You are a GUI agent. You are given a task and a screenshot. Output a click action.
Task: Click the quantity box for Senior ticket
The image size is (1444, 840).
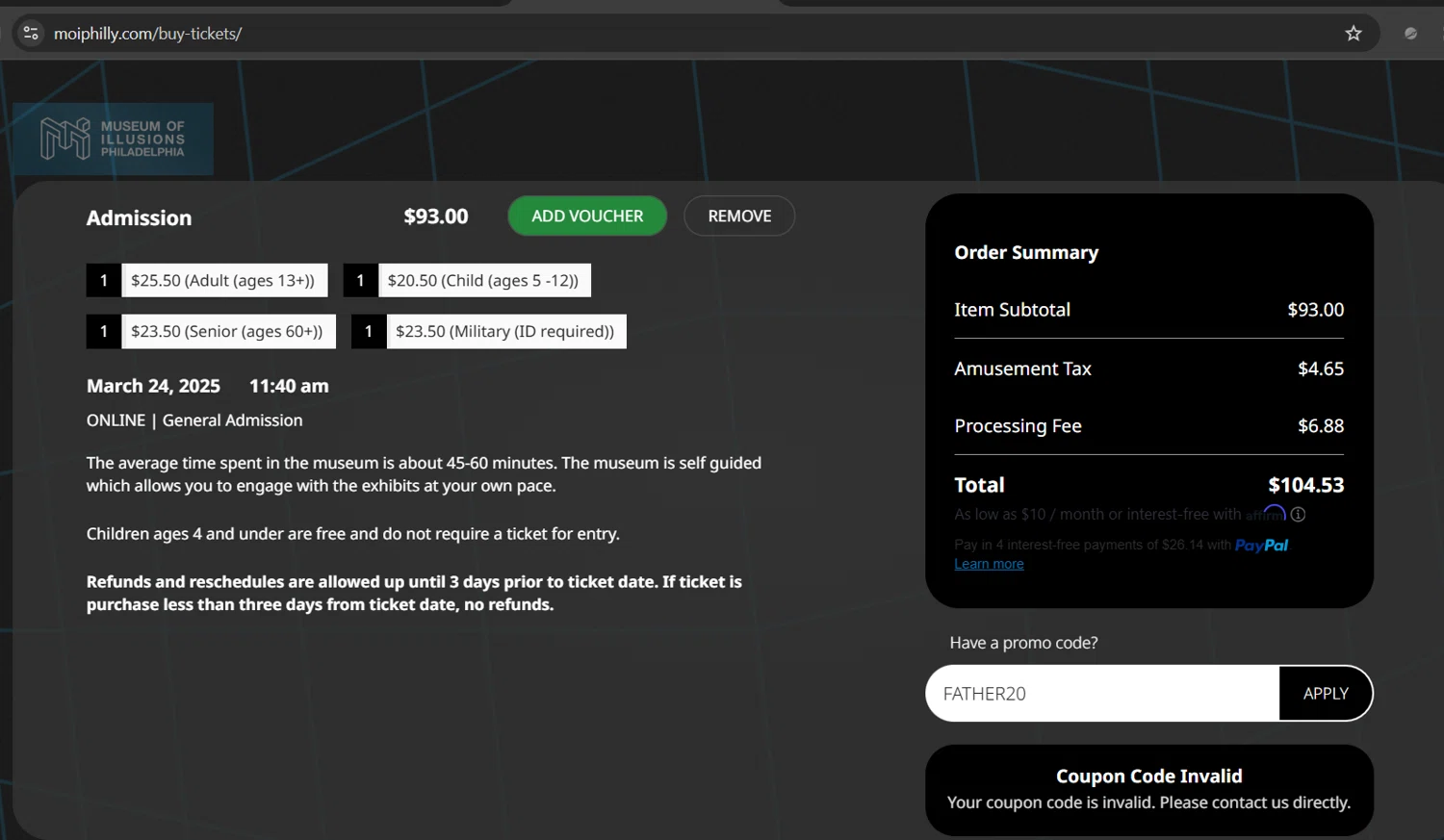pos(104,331)
